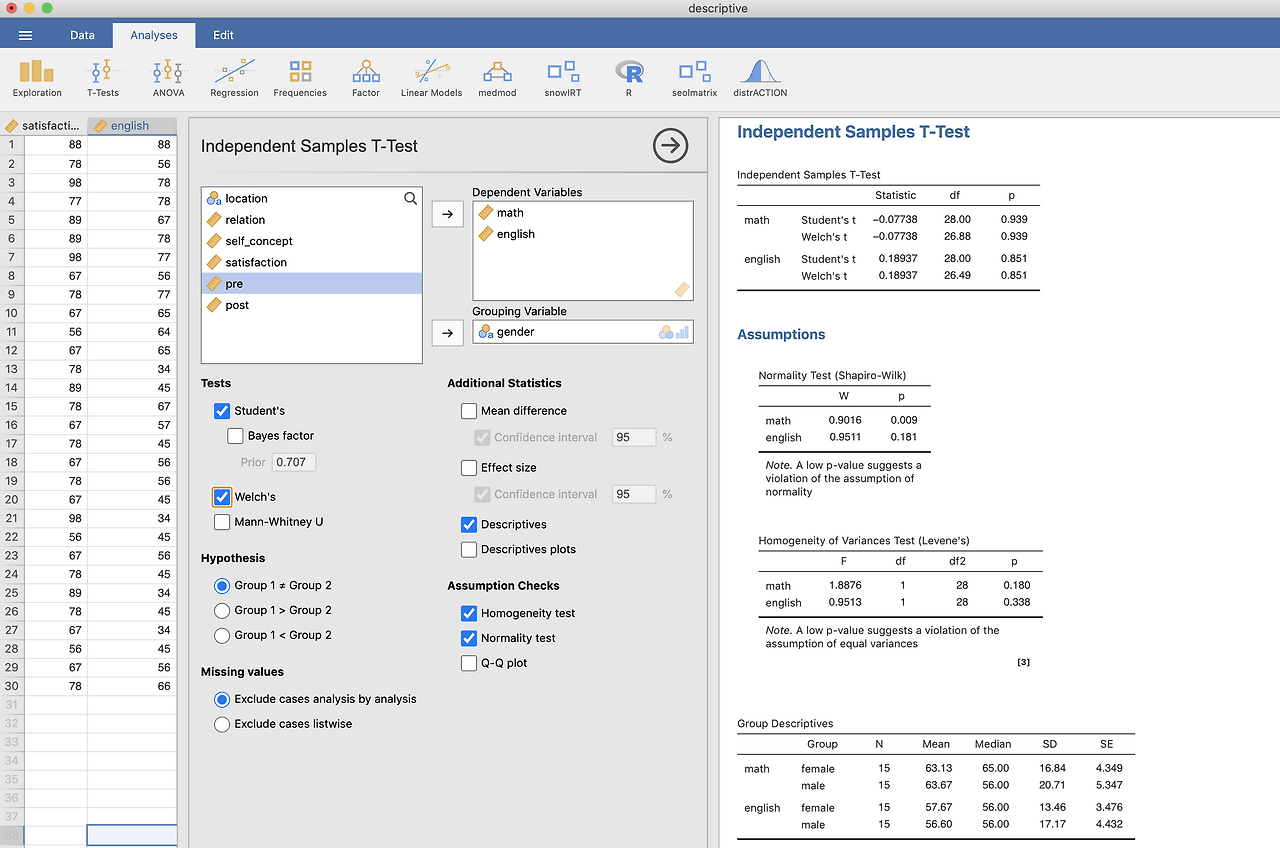This screenshot has width=1280, height=848.
Task: Collapse the options panel with the arrow circle
Action: tap(671, 146)
